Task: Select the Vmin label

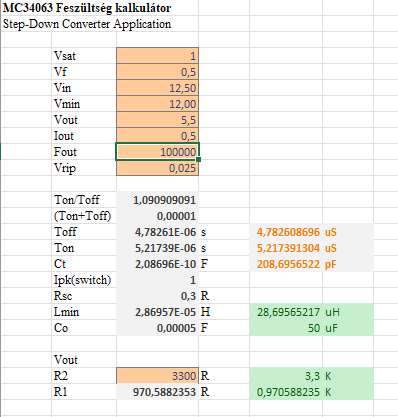Action: pyautogui.click(x=84, y=104)
